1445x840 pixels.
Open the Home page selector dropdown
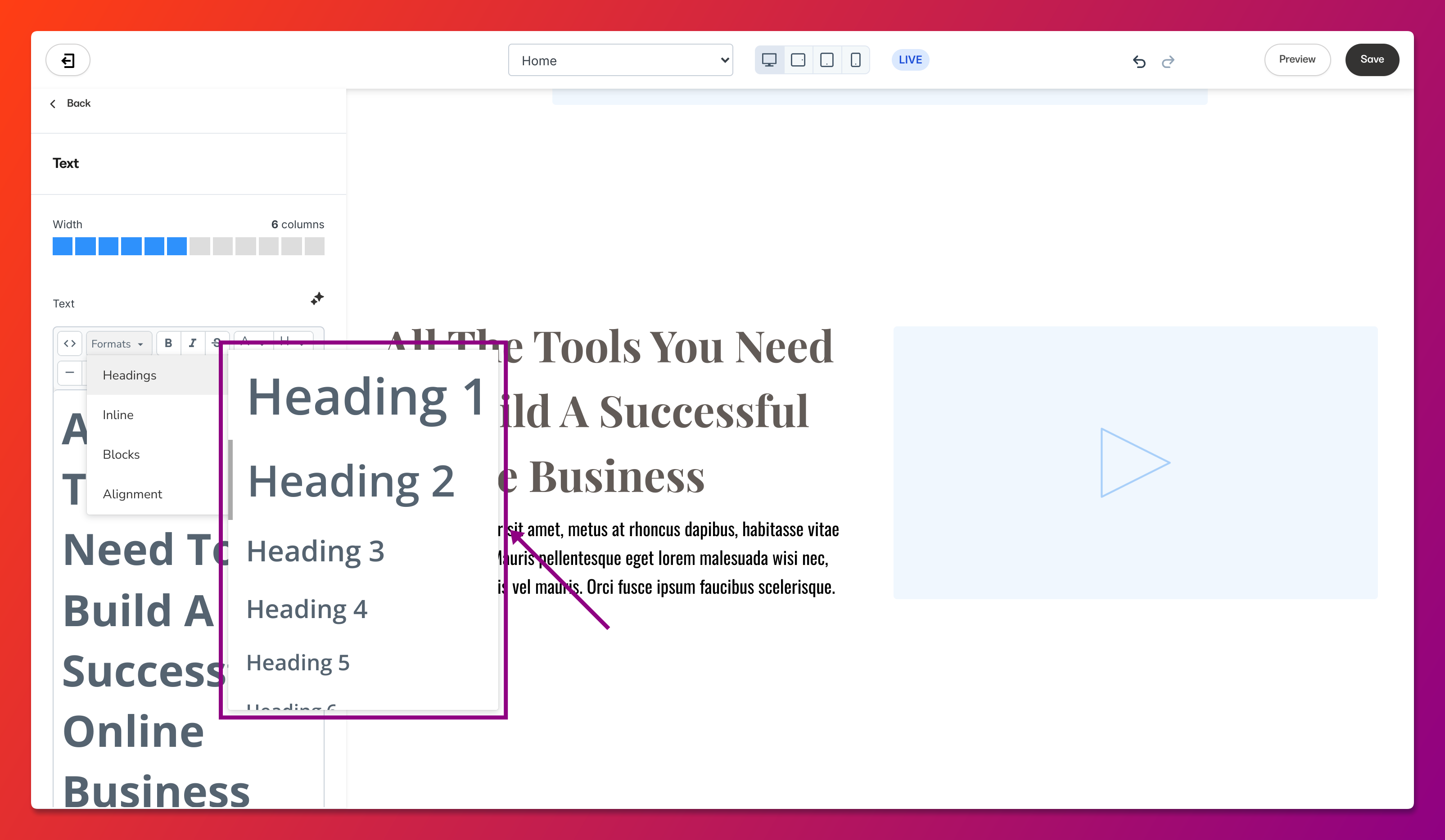pos(620,60)
